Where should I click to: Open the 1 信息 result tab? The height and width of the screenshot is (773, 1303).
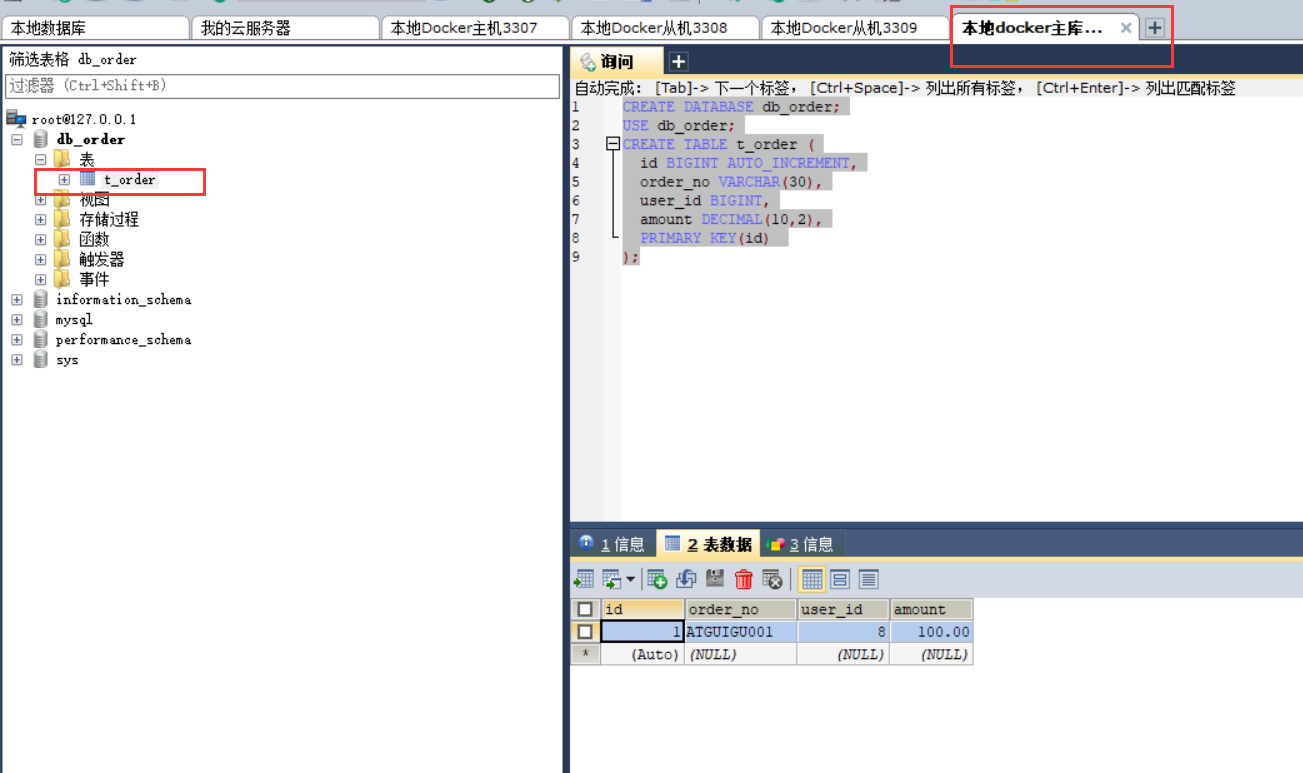[x=612, y=544]
